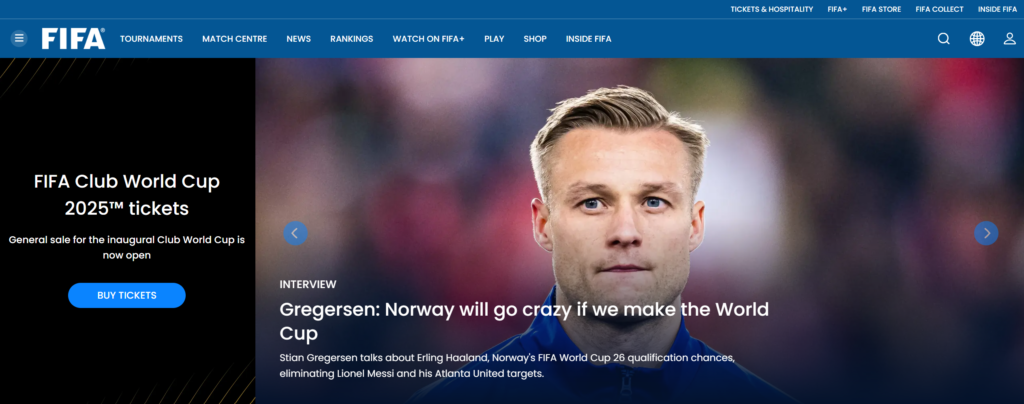Advance to the next carousel slide

click(x=986, y=233)
